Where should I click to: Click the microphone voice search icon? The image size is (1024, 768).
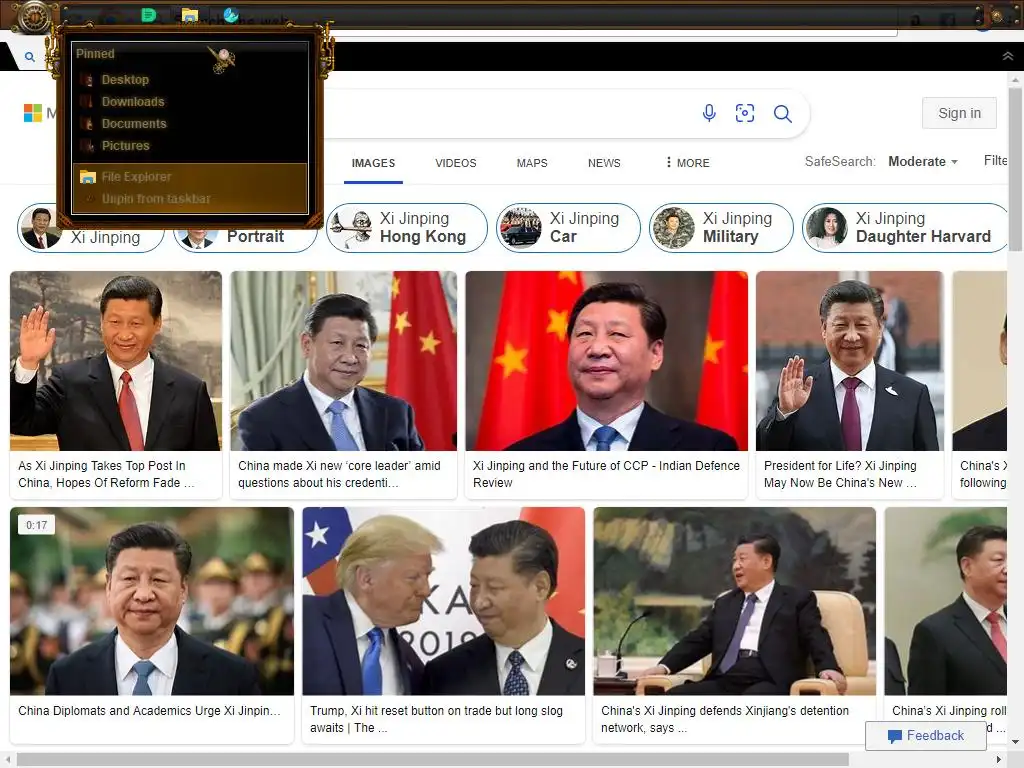(x=709, y=113)
